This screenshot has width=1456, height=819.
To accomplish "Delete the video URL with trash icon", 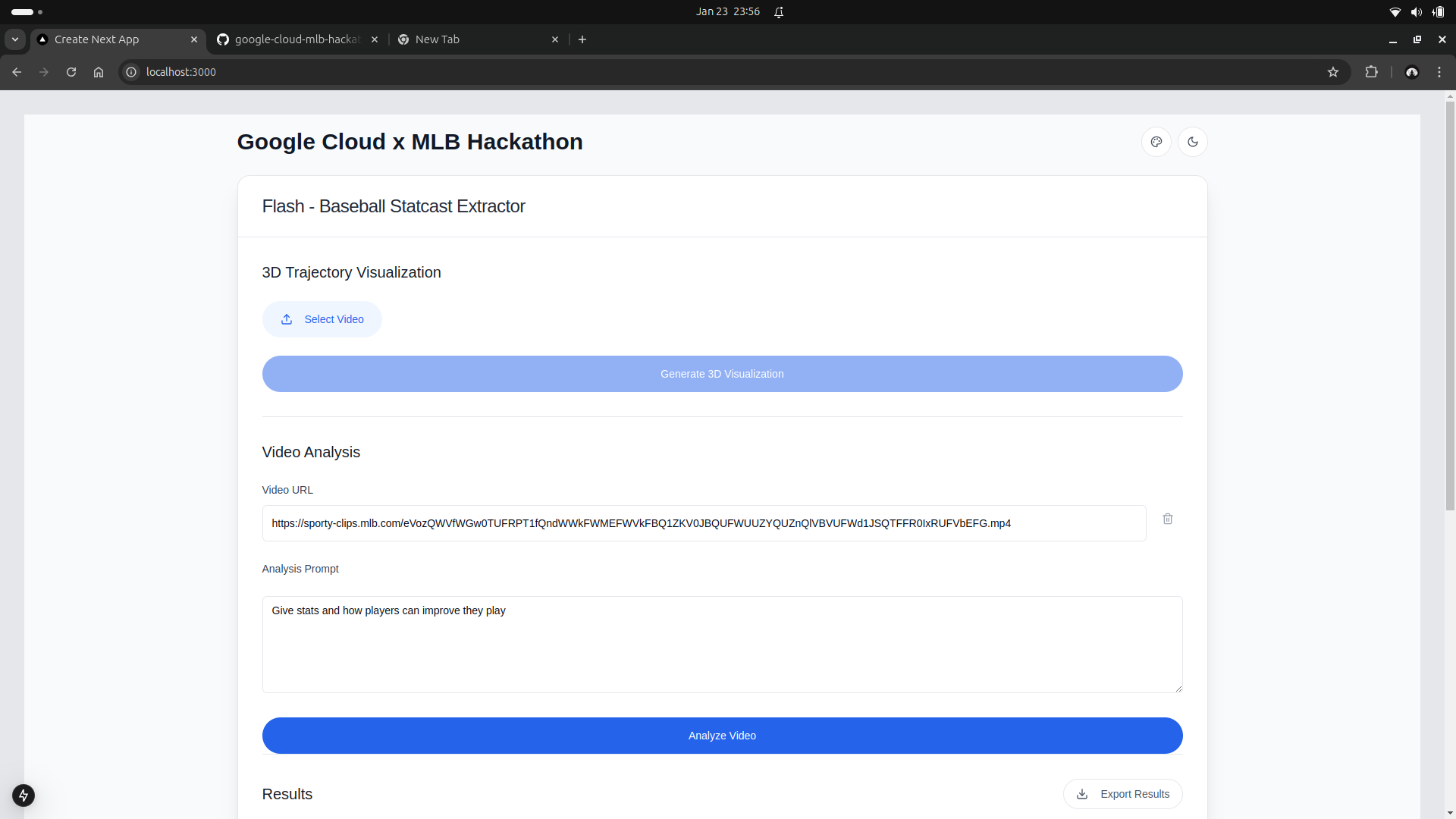I will 1168,519.
